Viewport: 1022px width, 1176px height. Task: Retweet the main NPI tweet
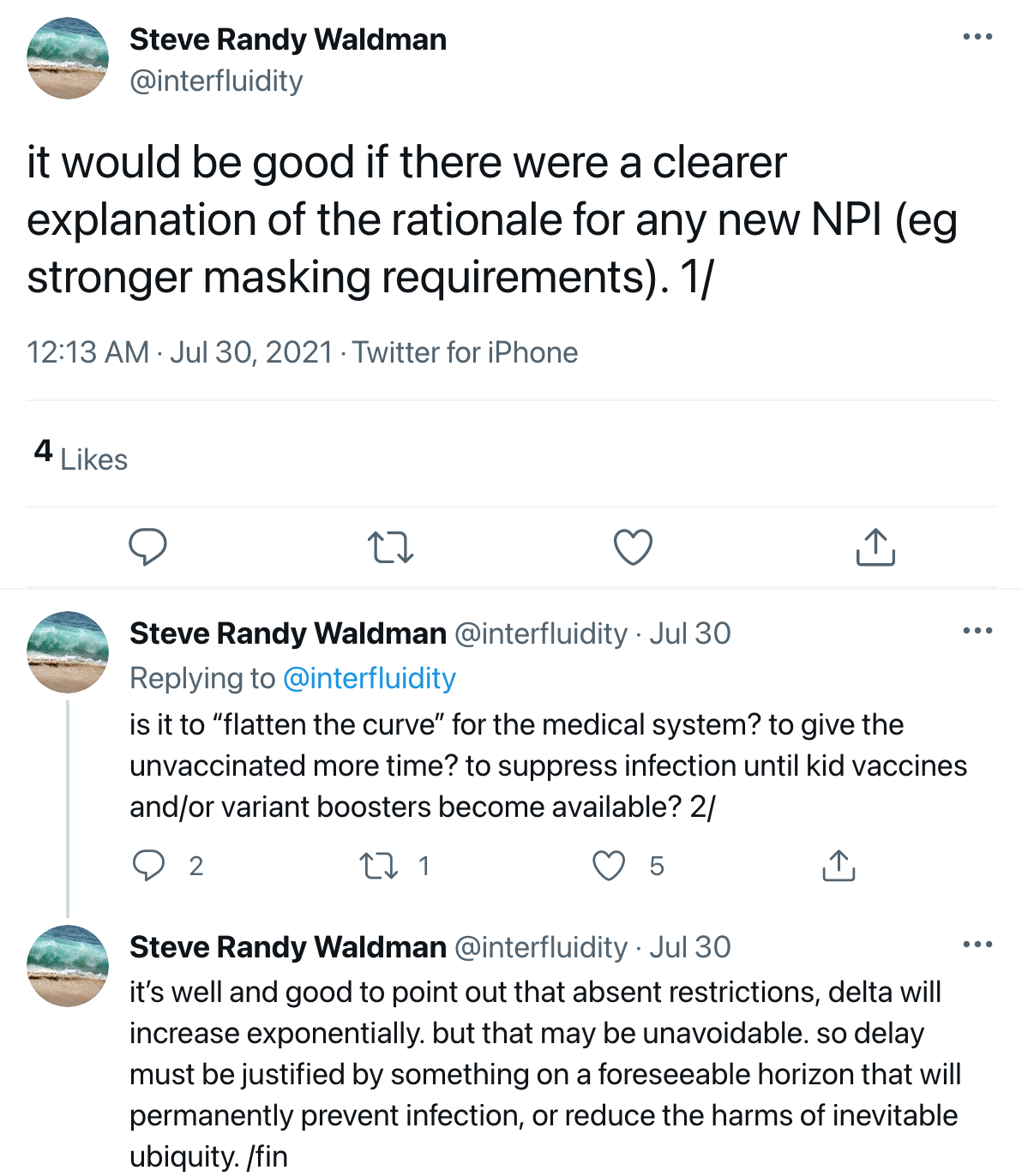point(390,547)
